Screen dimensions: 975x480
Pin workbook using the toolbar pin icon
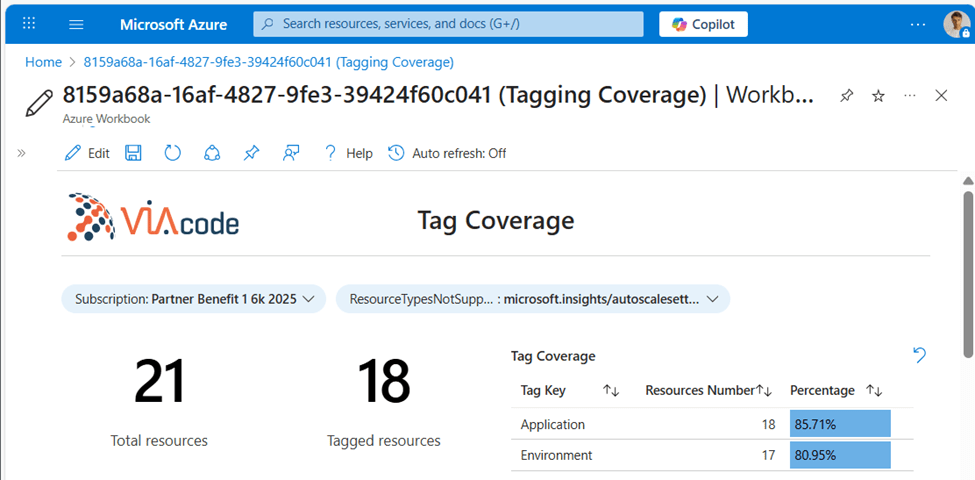pyautogui.click(x=251, y=153)
